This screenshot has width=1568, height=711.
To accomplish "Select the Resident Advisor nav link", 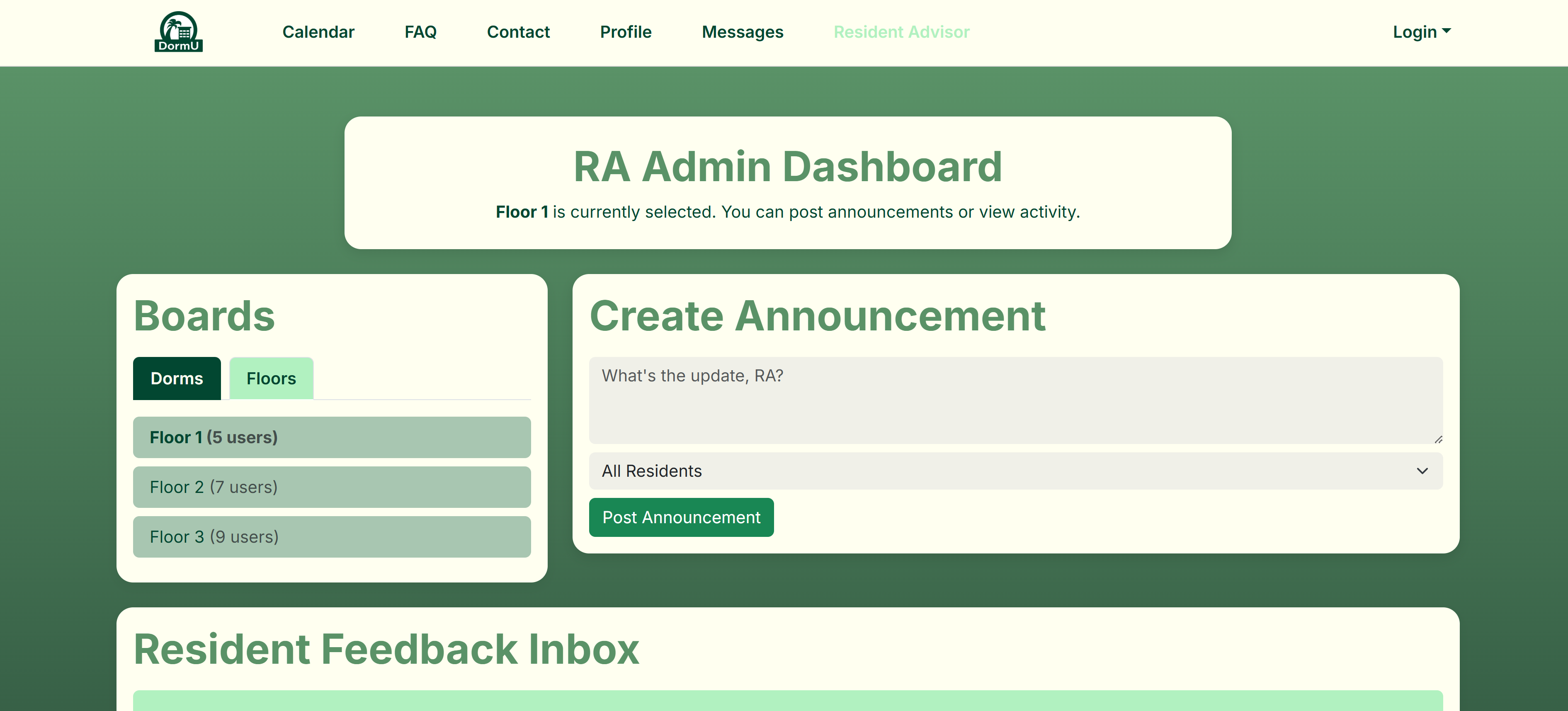I will pos(901,32).
